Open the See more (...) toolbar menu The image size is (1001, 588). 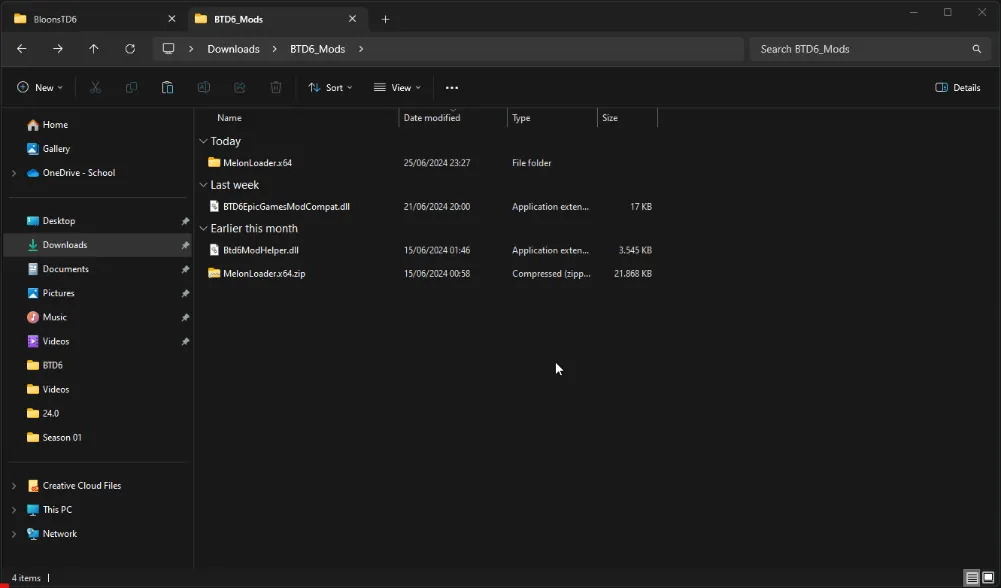pyautogui.click(x=451, y=87)
